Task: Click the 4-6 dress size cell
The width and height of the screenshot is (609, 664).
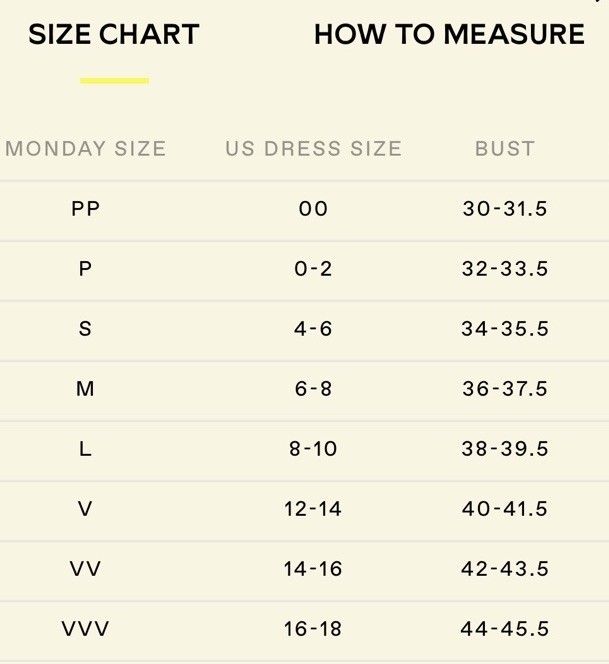Action: (x=313, y=329)
